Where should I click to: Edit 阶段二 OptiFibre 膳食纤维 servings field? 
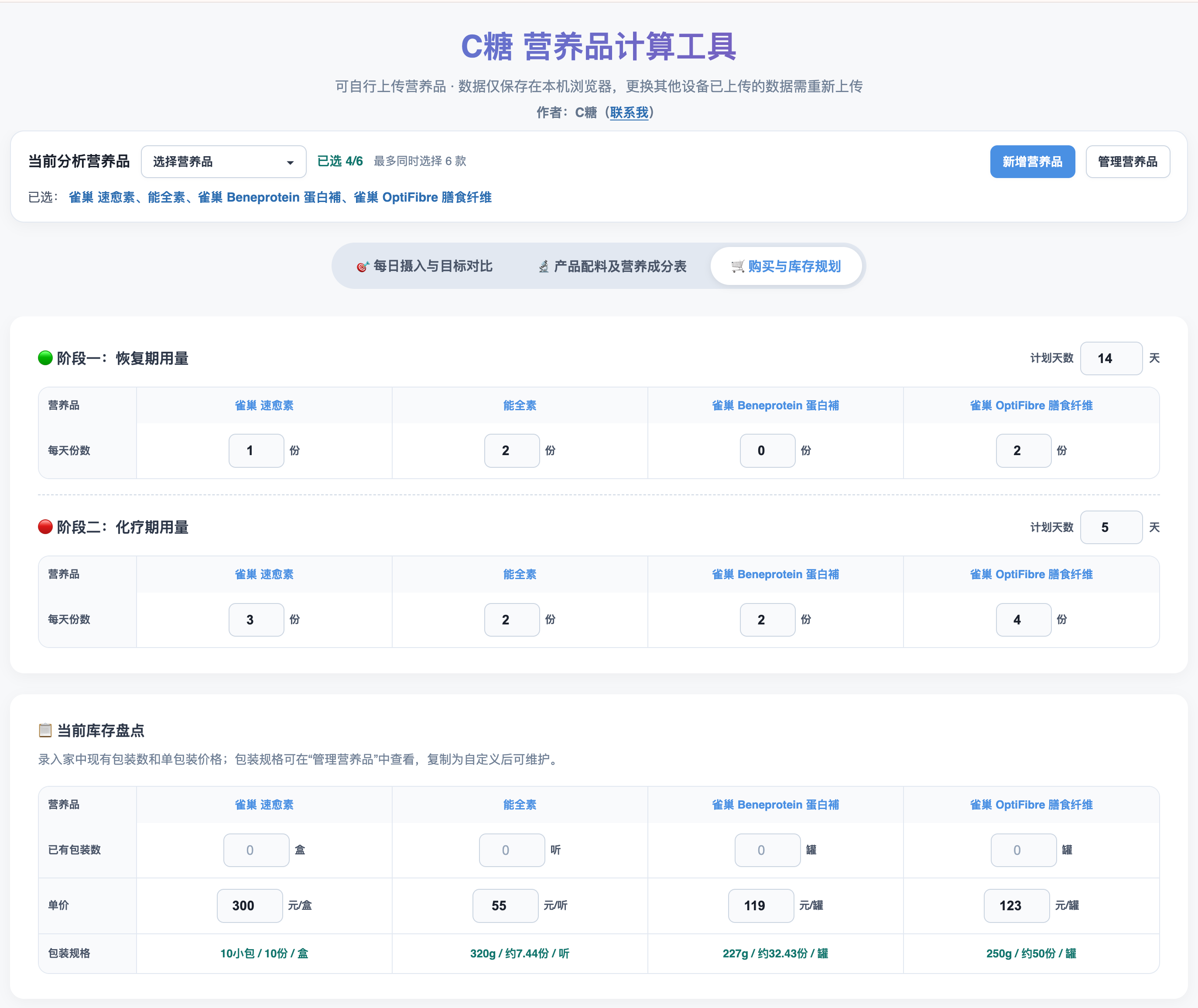(x=1023, y=620)
